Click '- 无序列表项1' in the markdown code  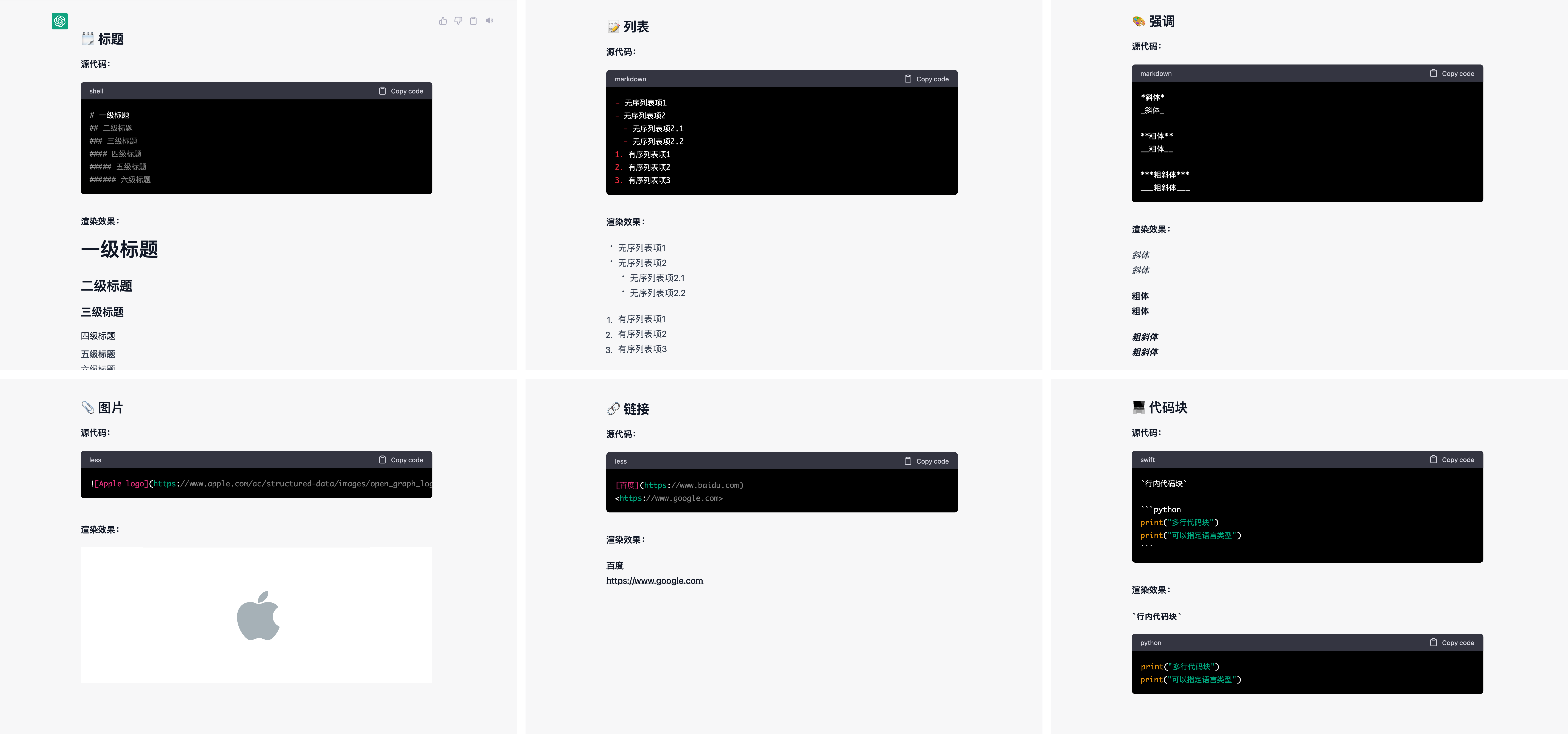point(641,103)
